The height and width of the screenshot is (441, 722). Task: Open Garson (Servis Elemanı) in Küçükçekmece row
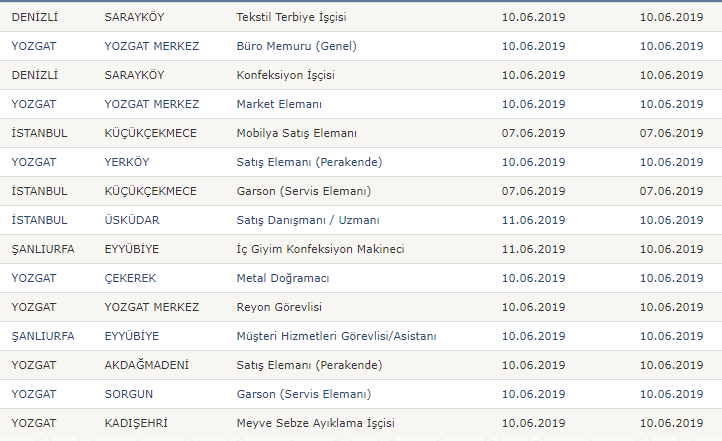tap(304, 191)
